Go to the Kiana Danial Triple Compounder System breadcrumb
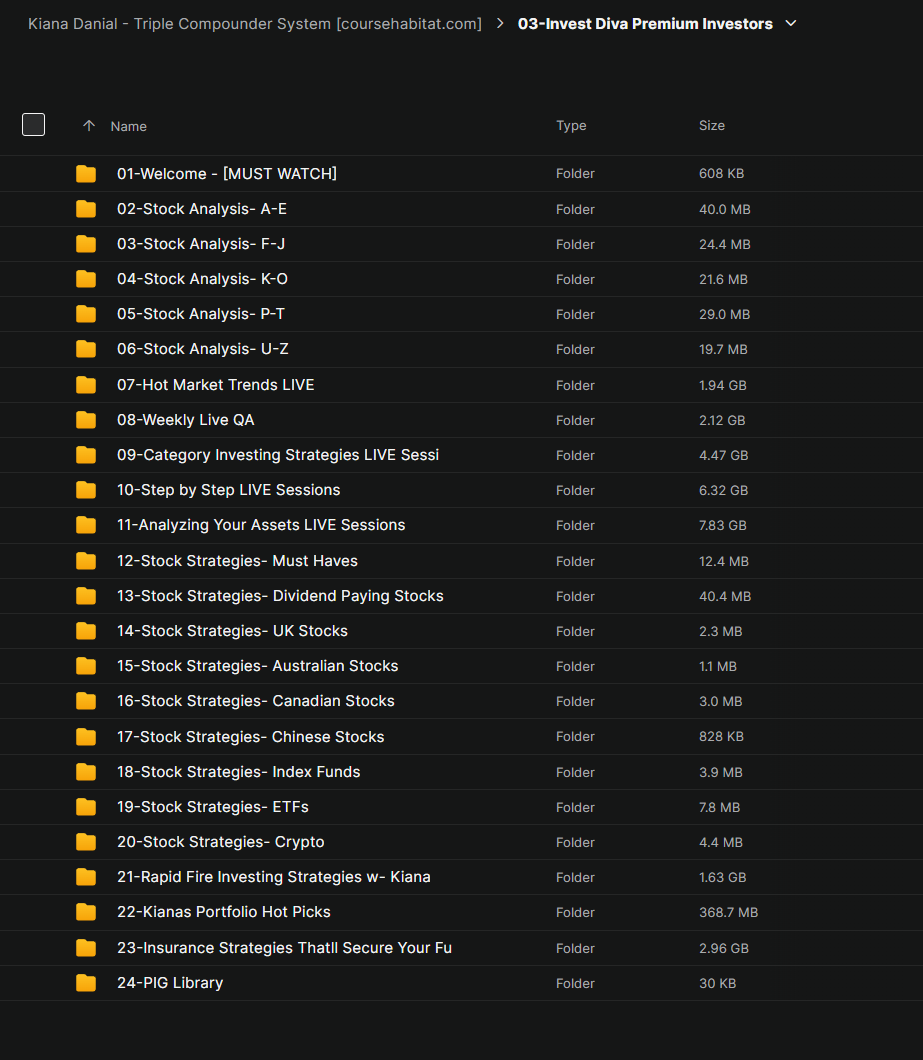Viewport: 923px width, 1060px height. [x=255, y=24]
